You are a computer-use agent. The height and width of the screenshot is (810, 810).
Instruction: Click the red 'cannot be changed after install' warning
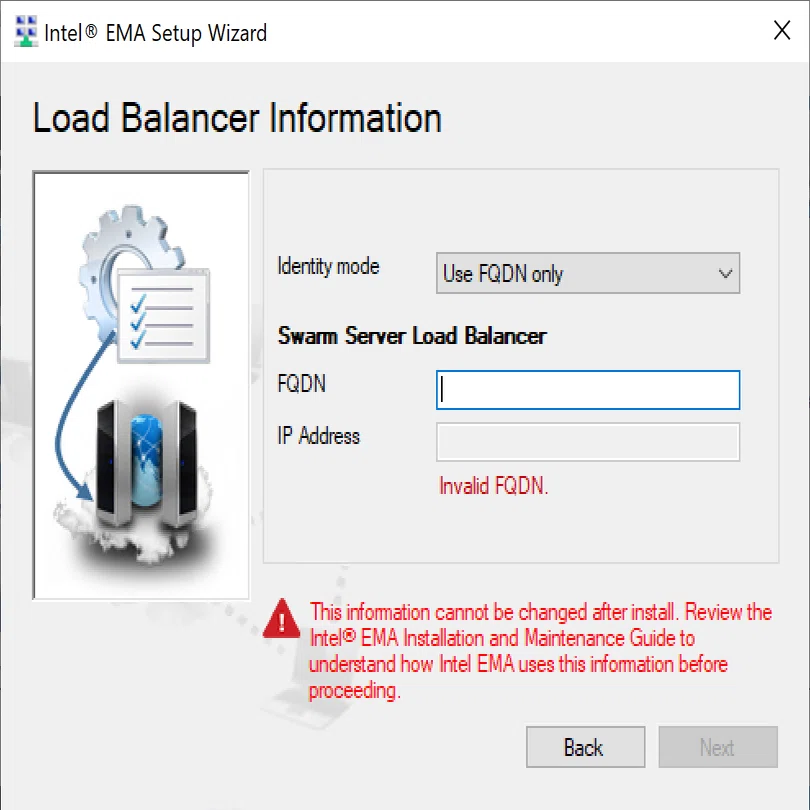pos(540,651)
